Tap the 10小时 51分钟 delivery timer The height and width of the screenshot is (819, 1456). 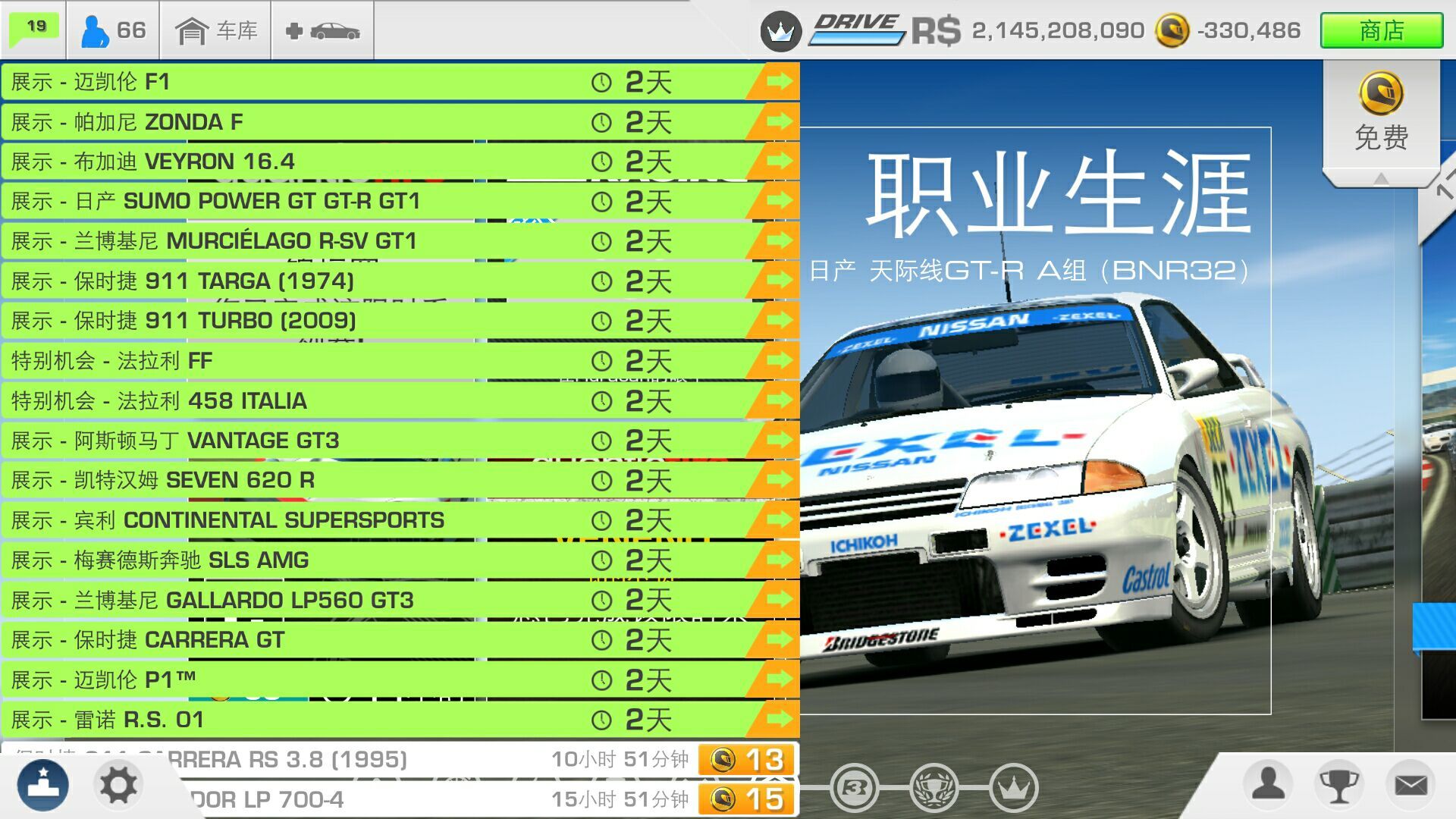[620, 759]
